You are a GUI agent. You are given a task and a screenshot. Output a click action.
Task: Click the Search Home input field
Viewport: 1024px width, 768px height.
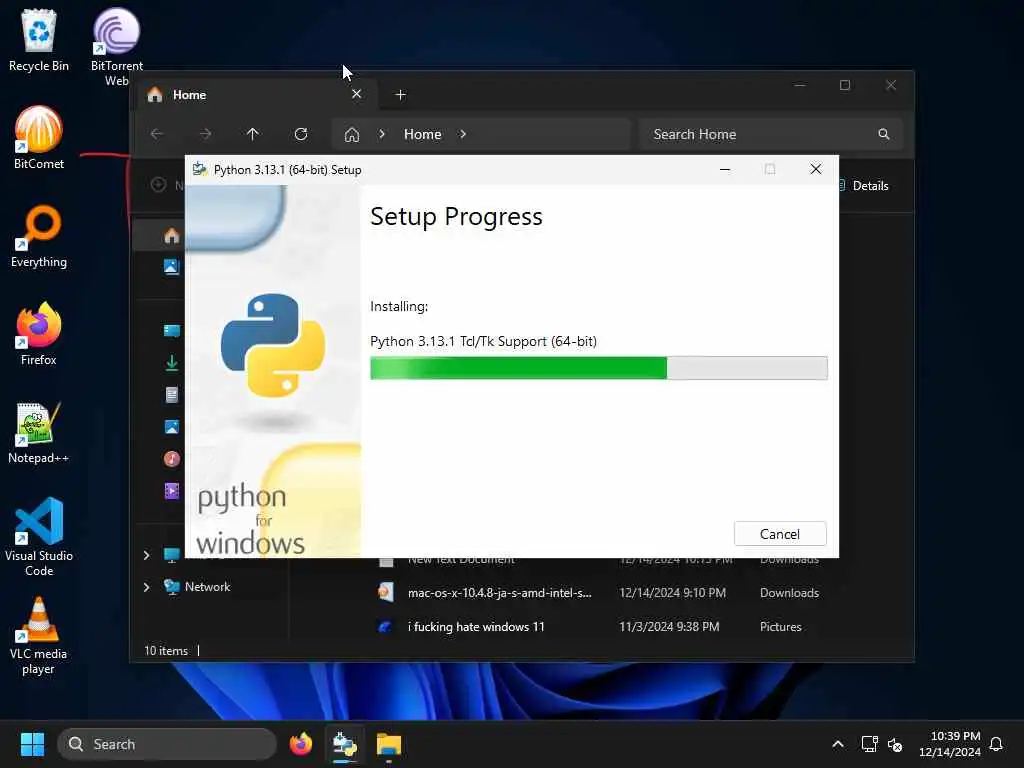click(771, 134)
